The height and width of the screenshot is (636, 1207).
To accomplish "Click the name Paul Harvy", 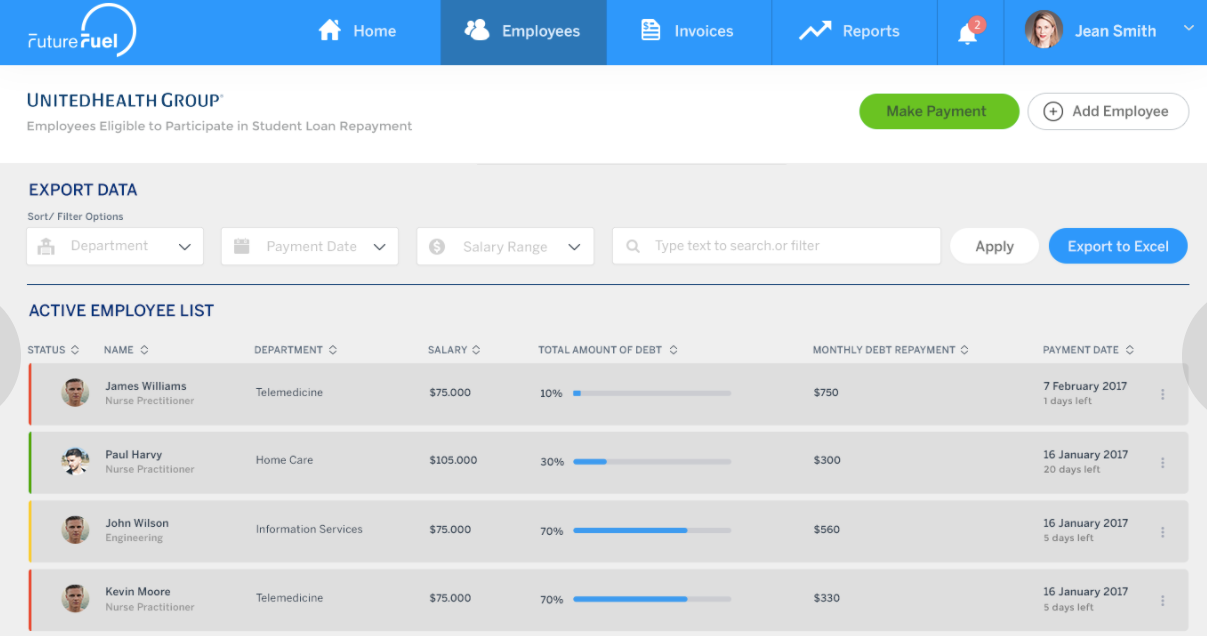I will click(x=134, y=455).
